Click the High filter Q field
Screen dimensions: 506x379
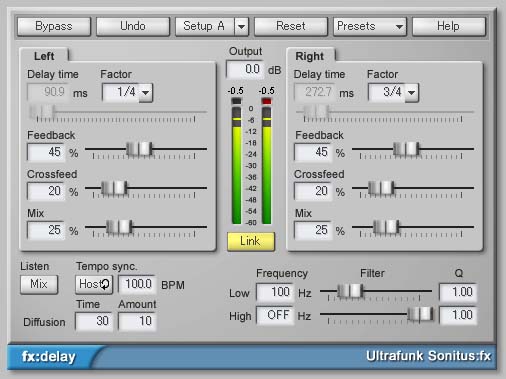(x=458, y=315)
